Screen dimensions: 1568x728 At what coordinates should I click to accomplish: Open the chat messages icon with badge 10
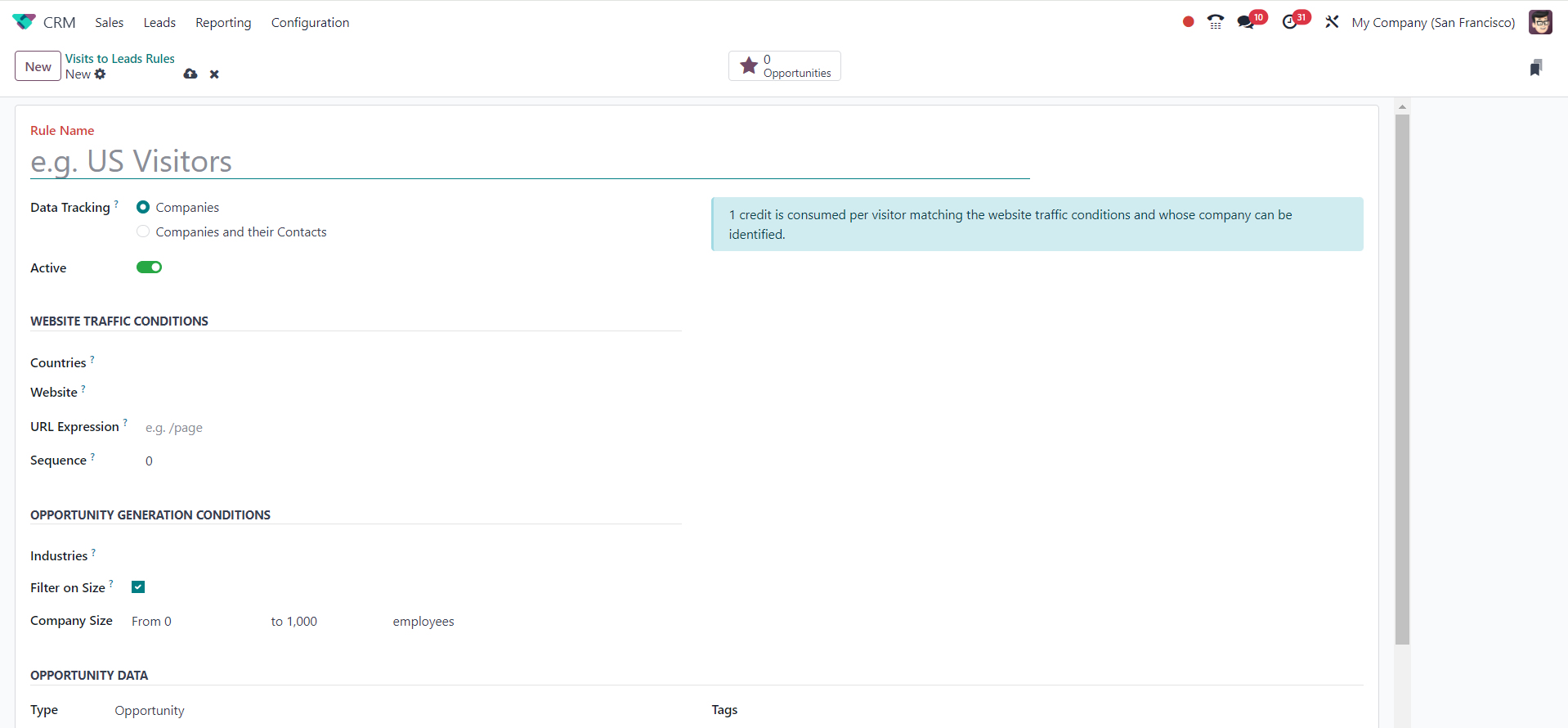[x=1246, y=22]
